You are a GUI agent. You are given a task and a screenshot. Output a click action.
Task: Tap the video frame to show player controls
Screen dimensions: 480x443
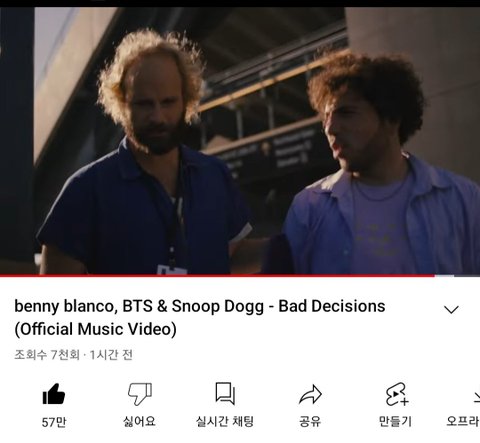coord(240,141)
